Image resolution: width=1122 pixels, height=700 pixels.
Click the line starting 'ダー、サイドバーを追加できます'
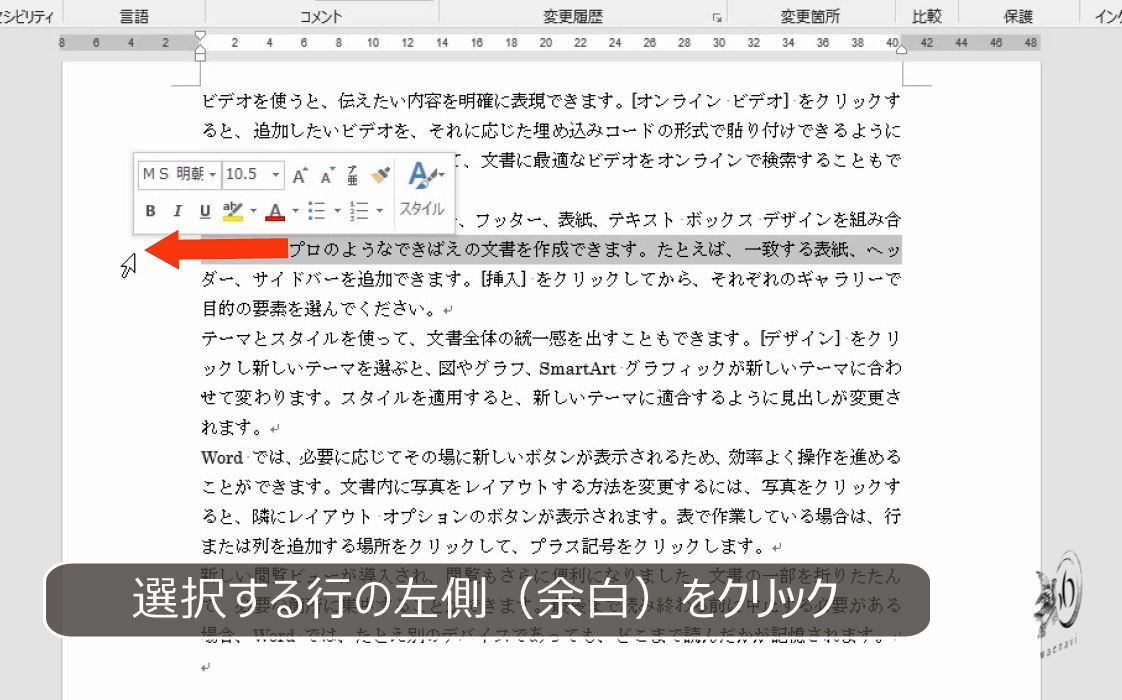(x=551, y=279)
